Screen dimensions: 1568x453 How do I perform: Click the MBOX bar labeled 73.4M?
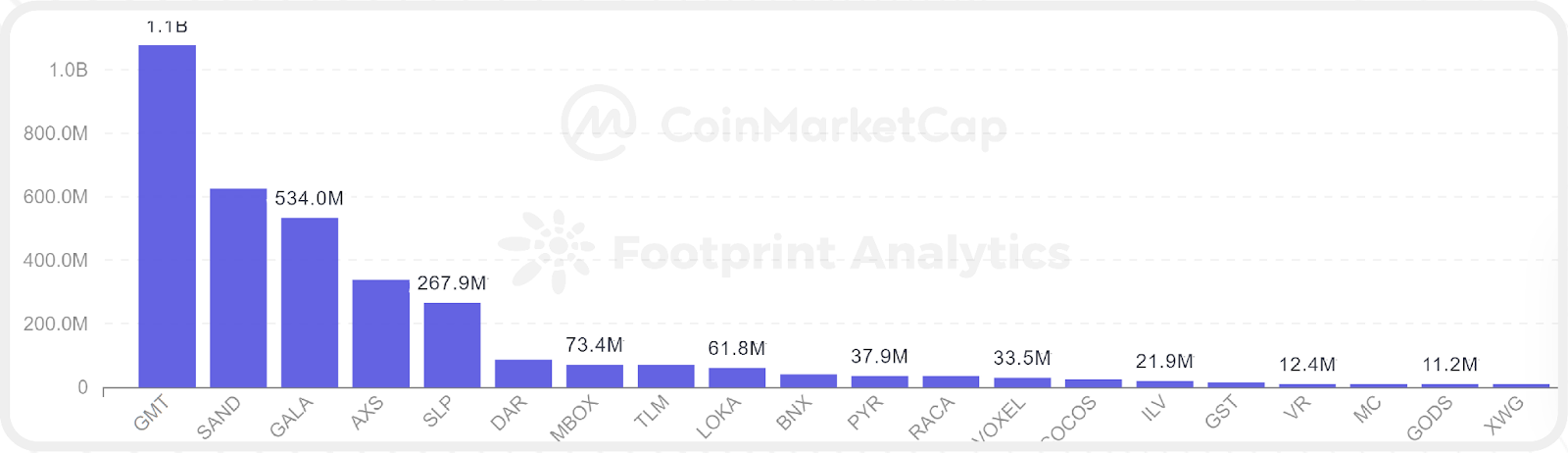coord(595,376)
